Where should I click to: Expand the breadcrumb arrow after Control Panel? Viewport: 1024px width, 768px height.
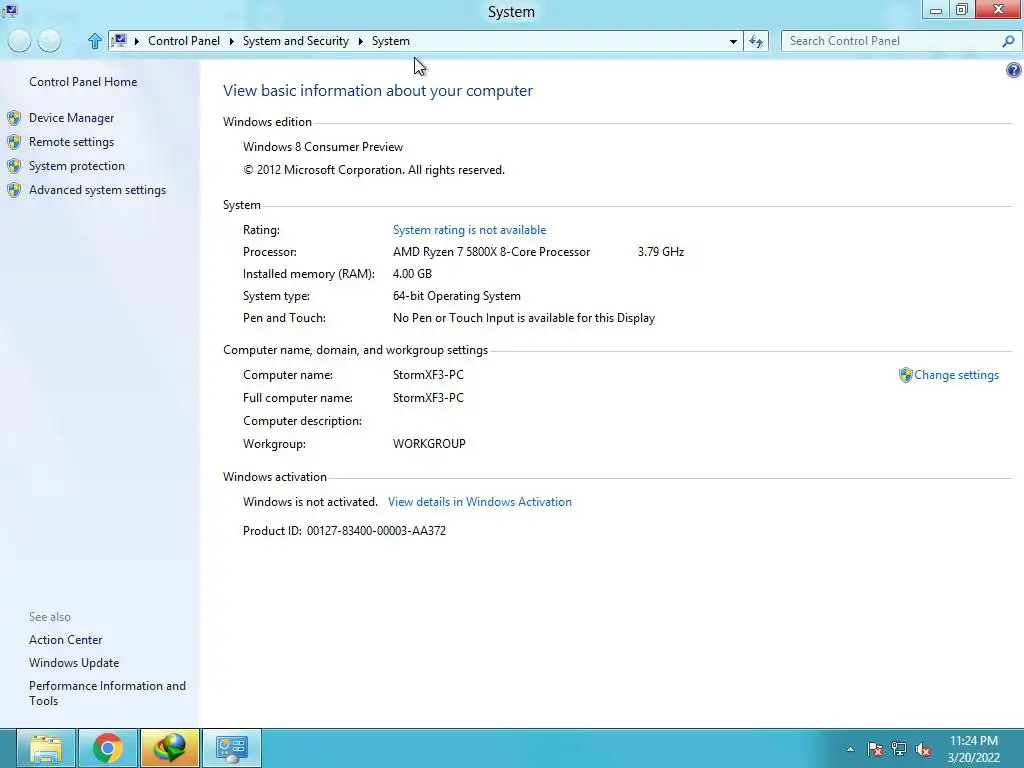231,41
